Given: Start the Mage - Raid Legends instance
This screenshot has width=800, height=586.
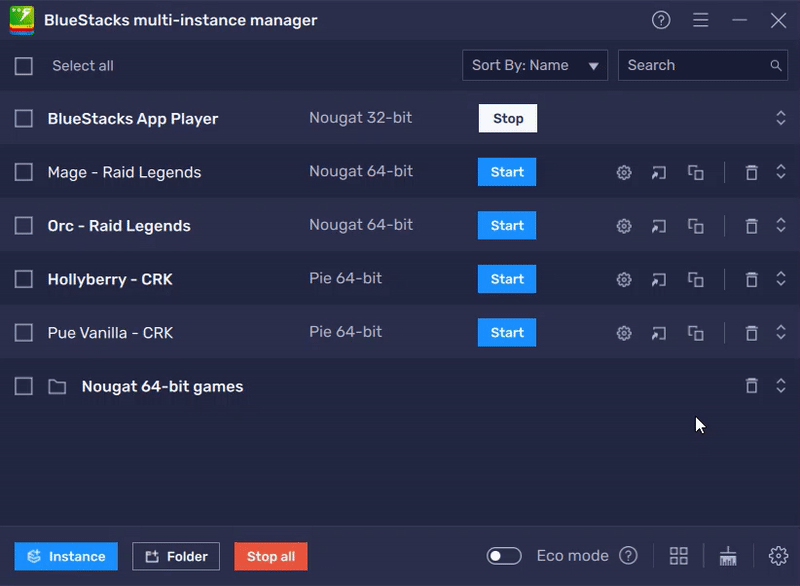Looking at the screenshot, I should (x=507, y=172).
